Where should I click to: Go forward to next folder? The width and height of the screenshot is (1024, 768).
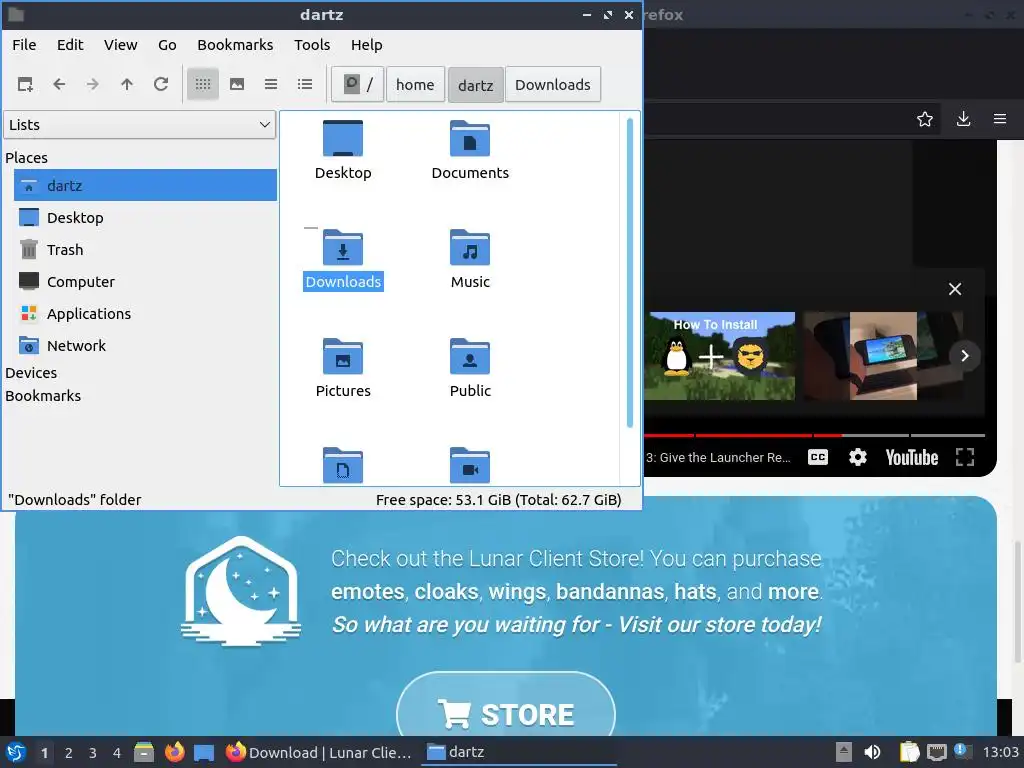coord(93,84)
